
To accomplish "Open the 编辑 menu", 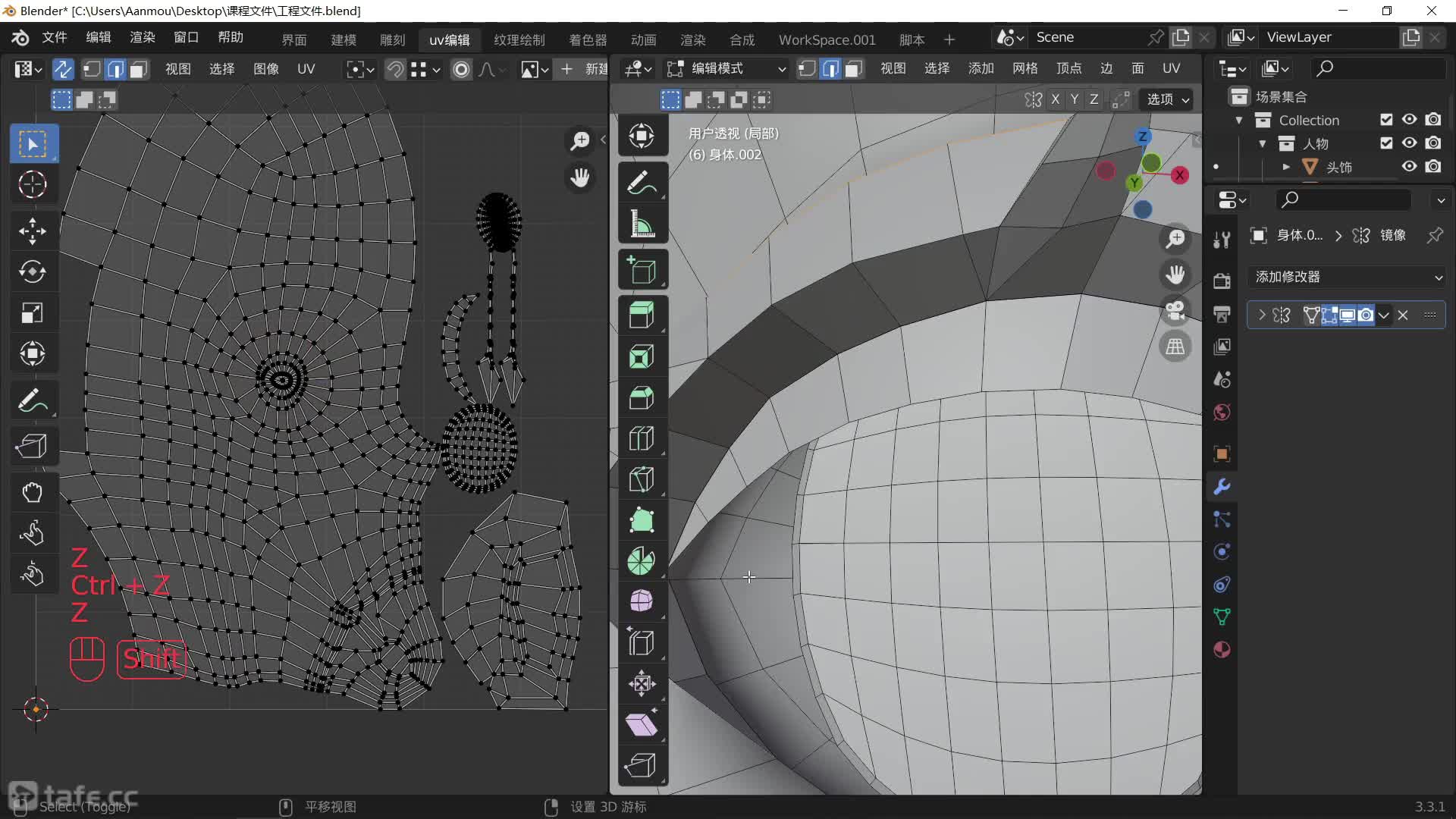I will click(99, 37).
